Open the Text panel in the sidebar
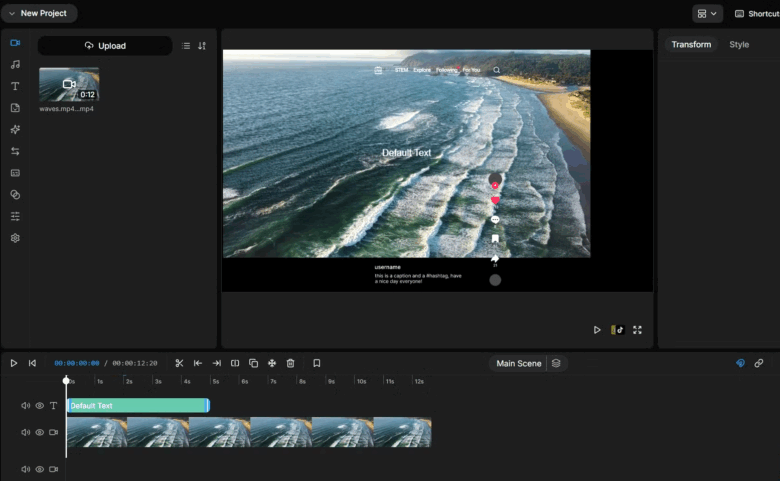This screenshot has height=481, width=780. tap(15, 86)
